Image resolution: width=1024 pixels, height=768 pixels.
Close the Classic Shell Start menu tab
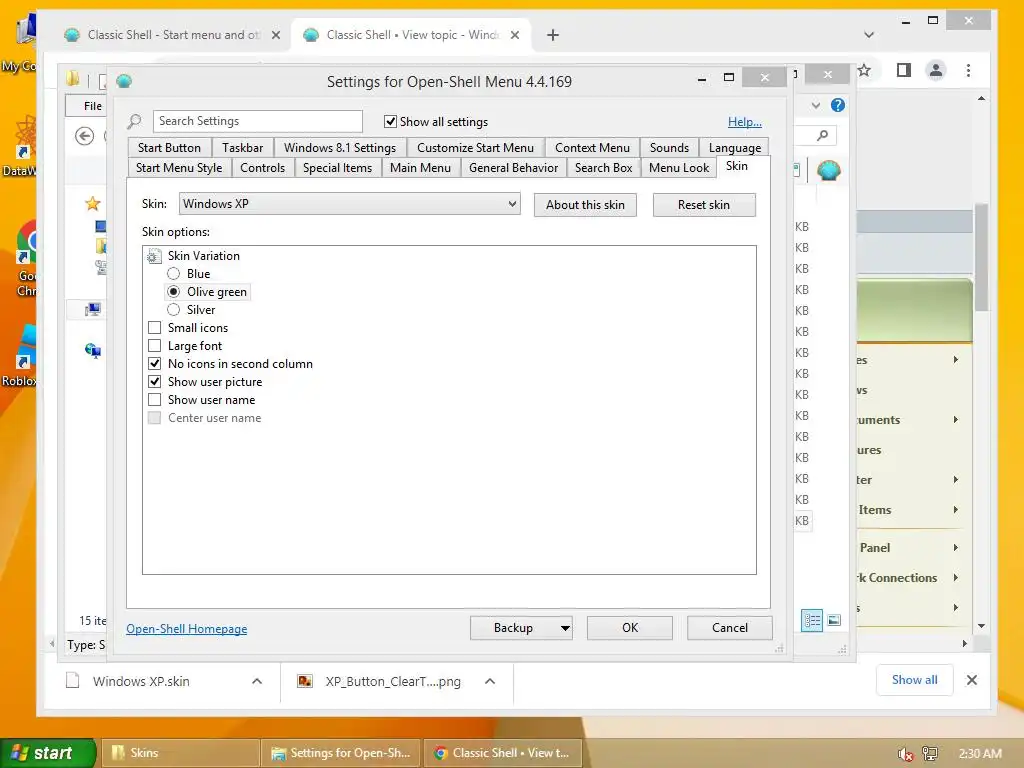click(276, 35)
